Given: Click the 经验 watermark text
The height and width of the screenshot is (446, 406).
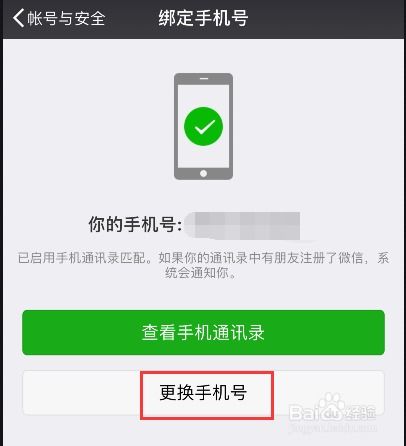Looking at the screenshot, I should (360, 413).
